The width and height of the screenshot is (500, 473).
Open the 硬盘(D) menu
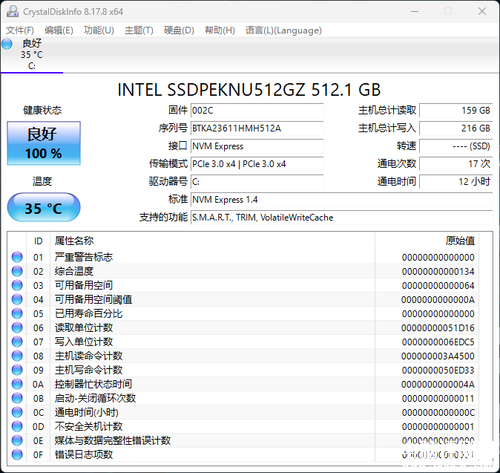(x=179, y=30)
